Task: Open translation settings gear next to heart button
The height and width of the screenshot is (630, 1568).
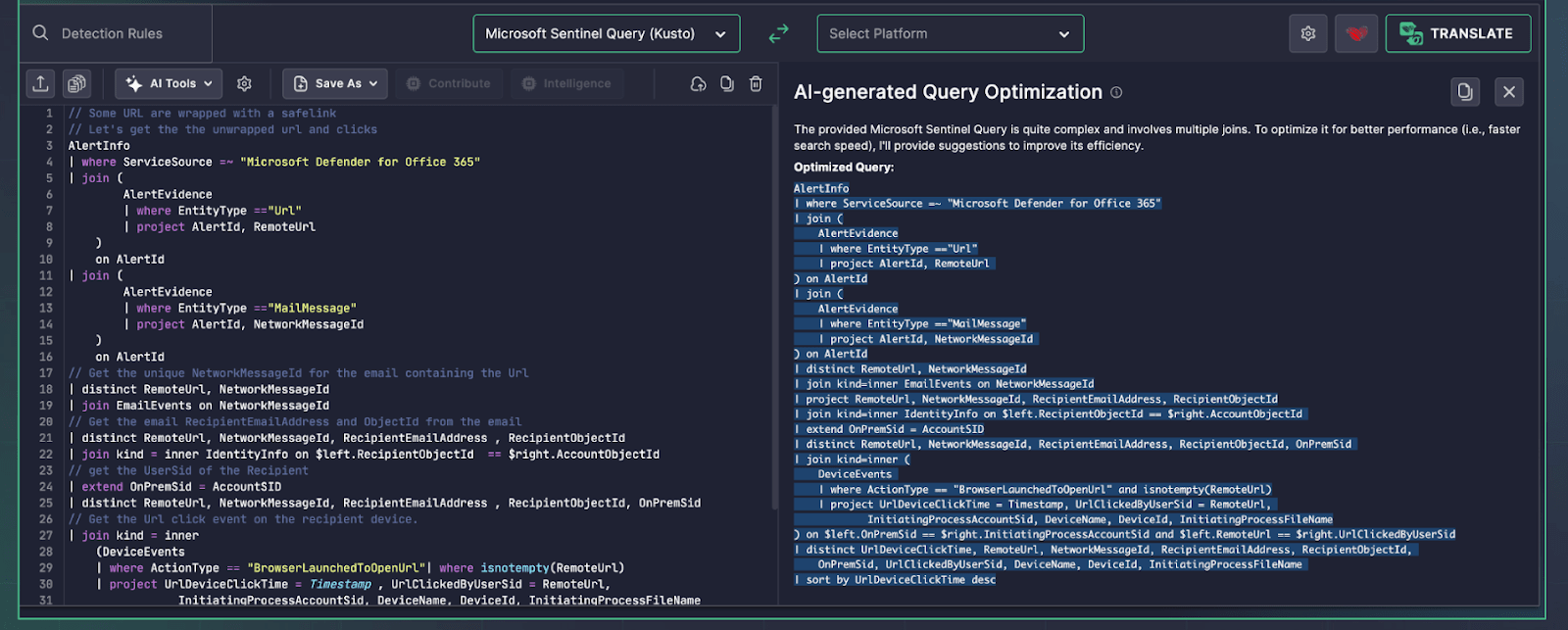Action: coord(1308,33)
